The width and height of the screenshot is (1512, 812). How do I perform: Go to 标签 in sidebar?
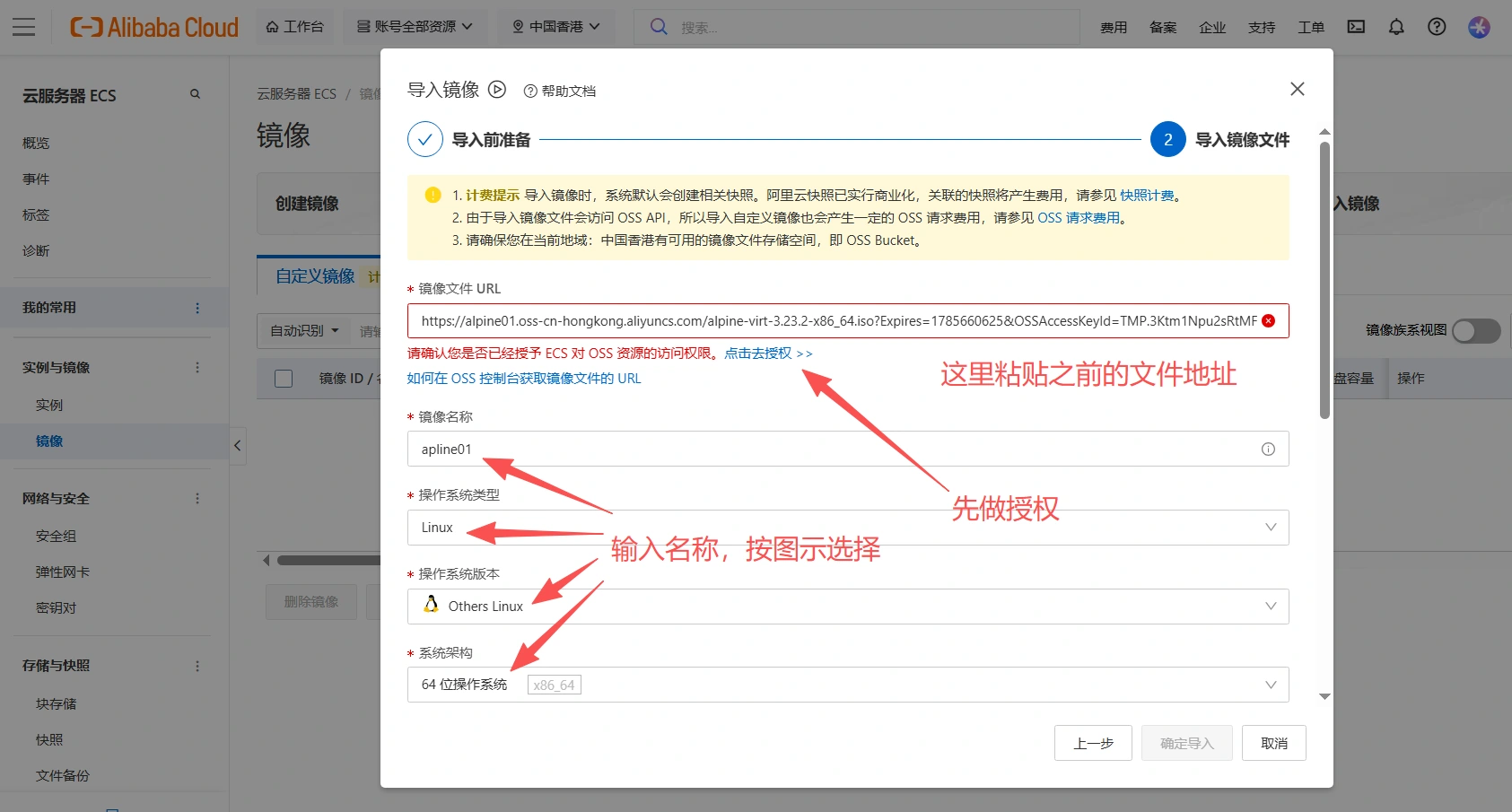tap(36, 215)
